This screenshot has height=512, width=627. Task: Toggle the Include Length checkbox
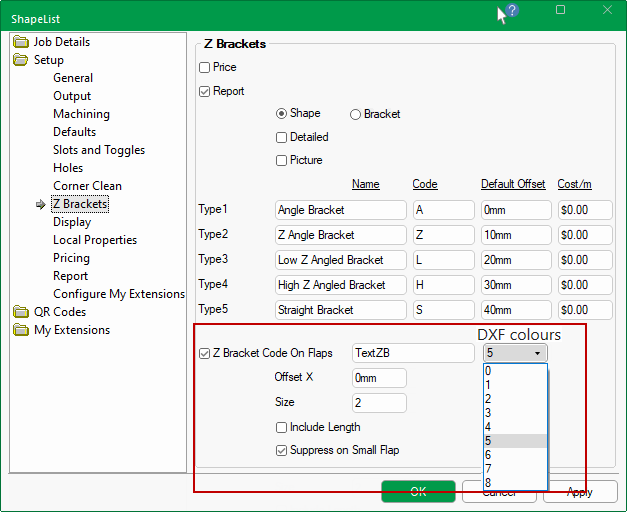pos(282,428)
